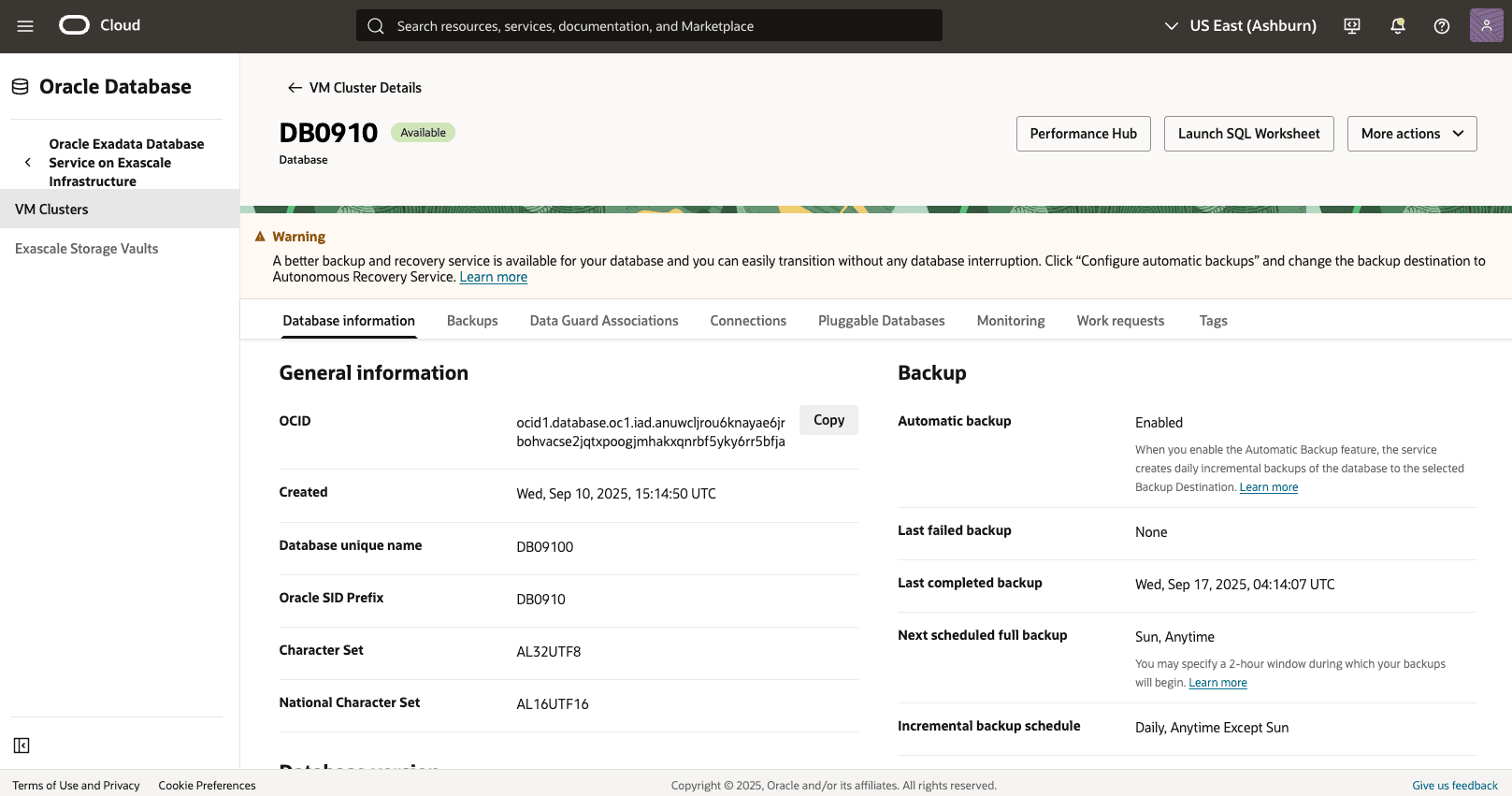Focus the search resources input field

[x=649, y=26]
